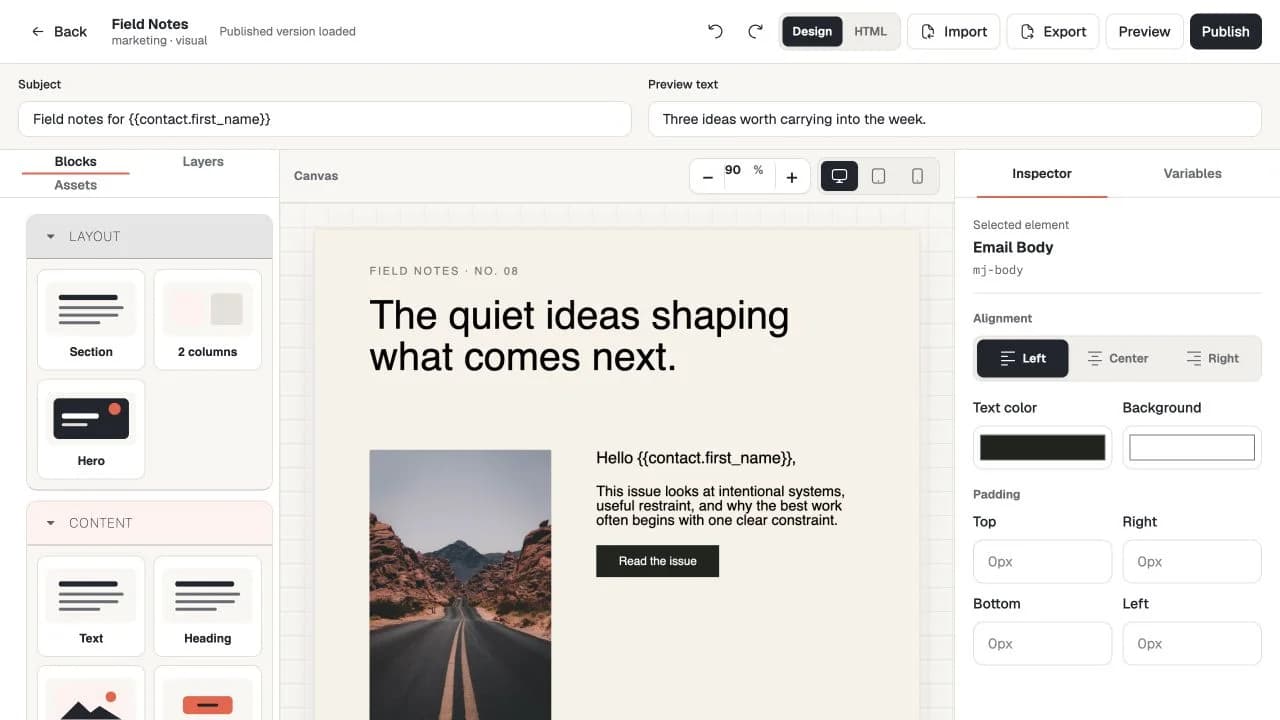Select the image block with mountain icon
Viewport: 1280px width, 720px height.
click(x=91, y=694)
